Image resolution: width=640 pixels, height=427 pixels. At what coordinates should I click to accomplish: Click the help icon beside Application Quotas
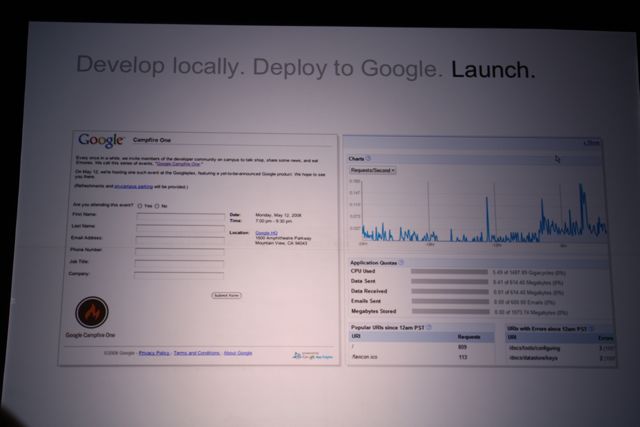pyautogui.click(x=401, y=262)
